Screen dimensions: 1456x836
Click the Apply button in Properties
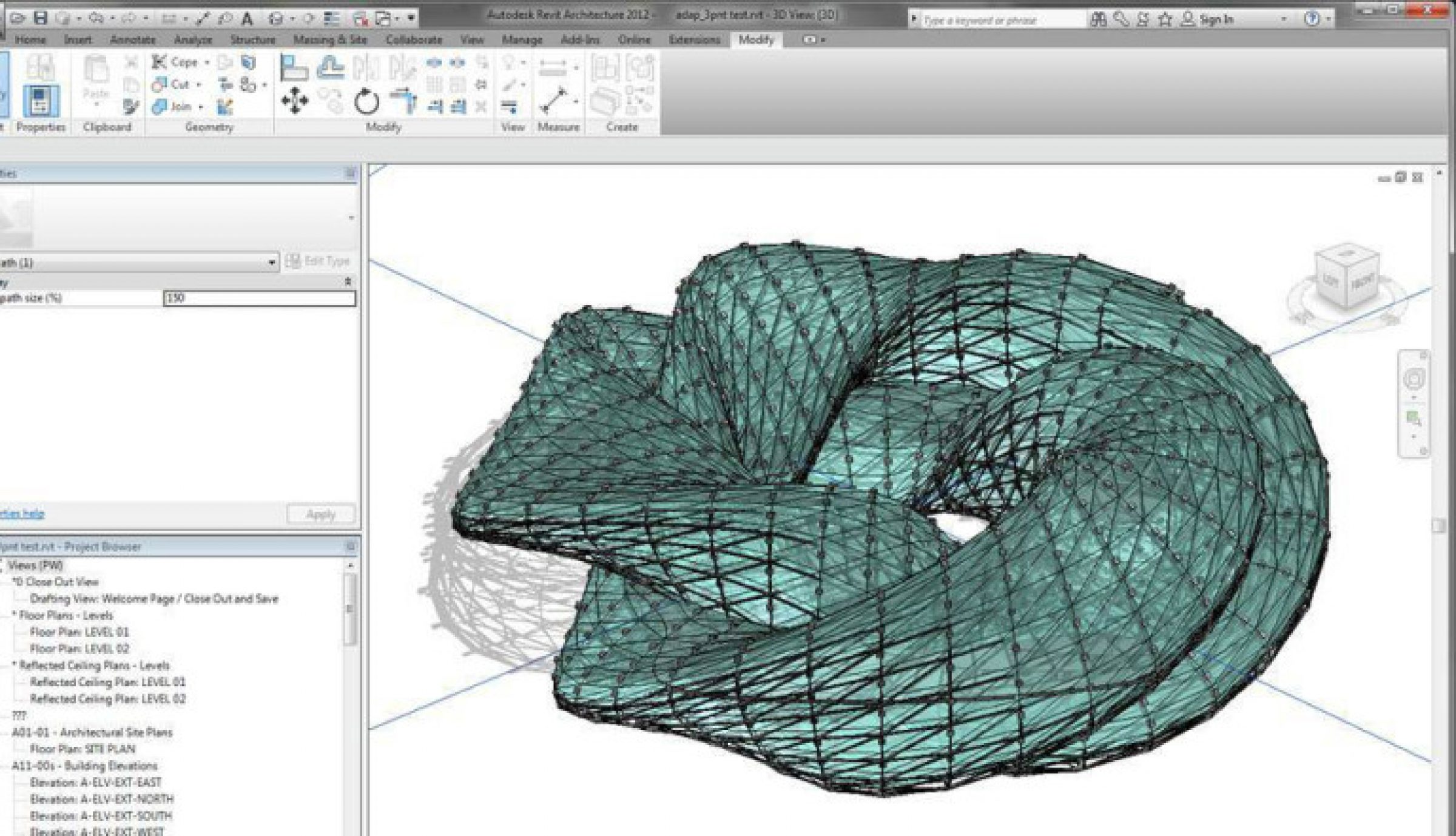(320, 514)
